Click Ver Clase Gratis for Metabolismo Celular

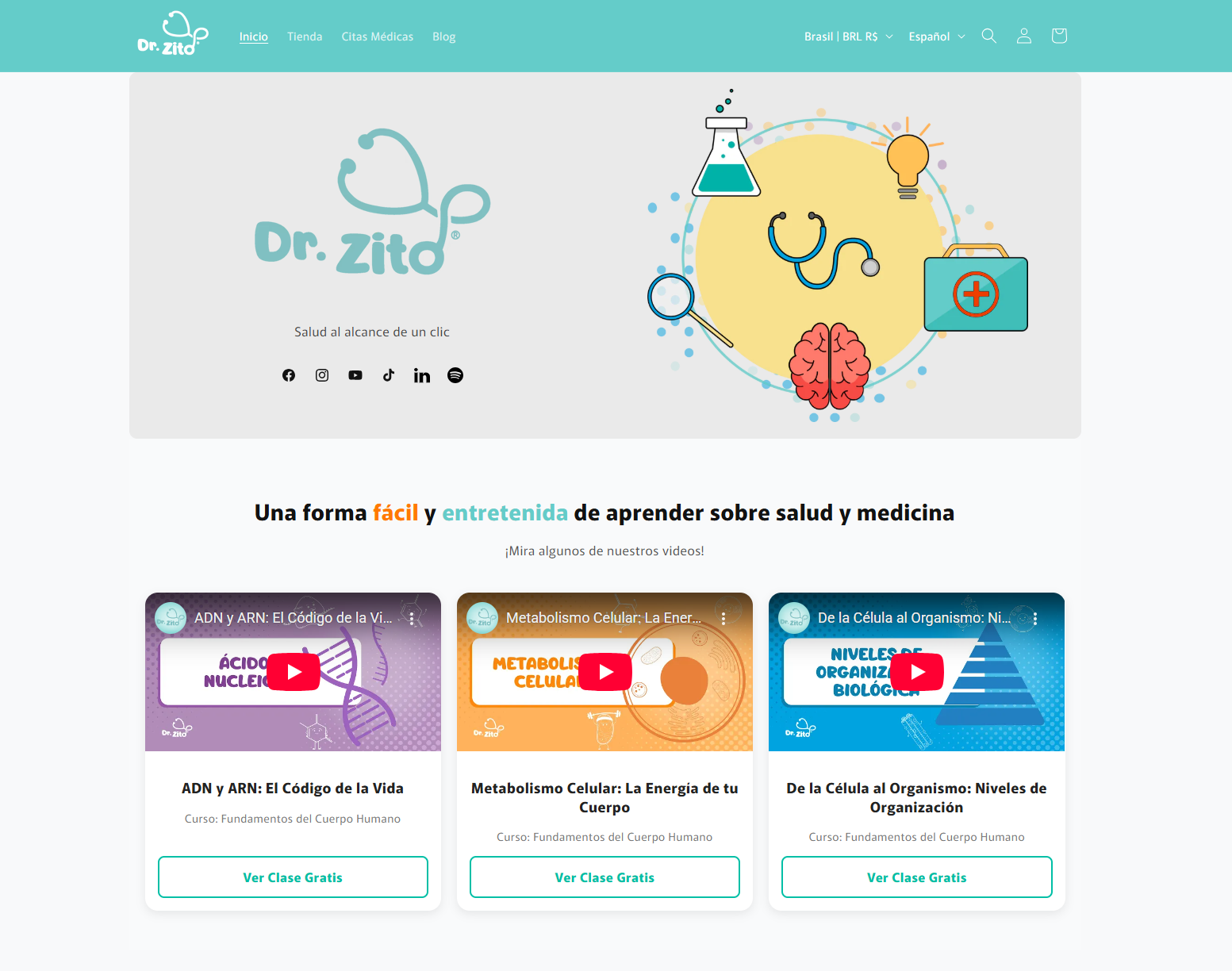(x=604, y=877)
